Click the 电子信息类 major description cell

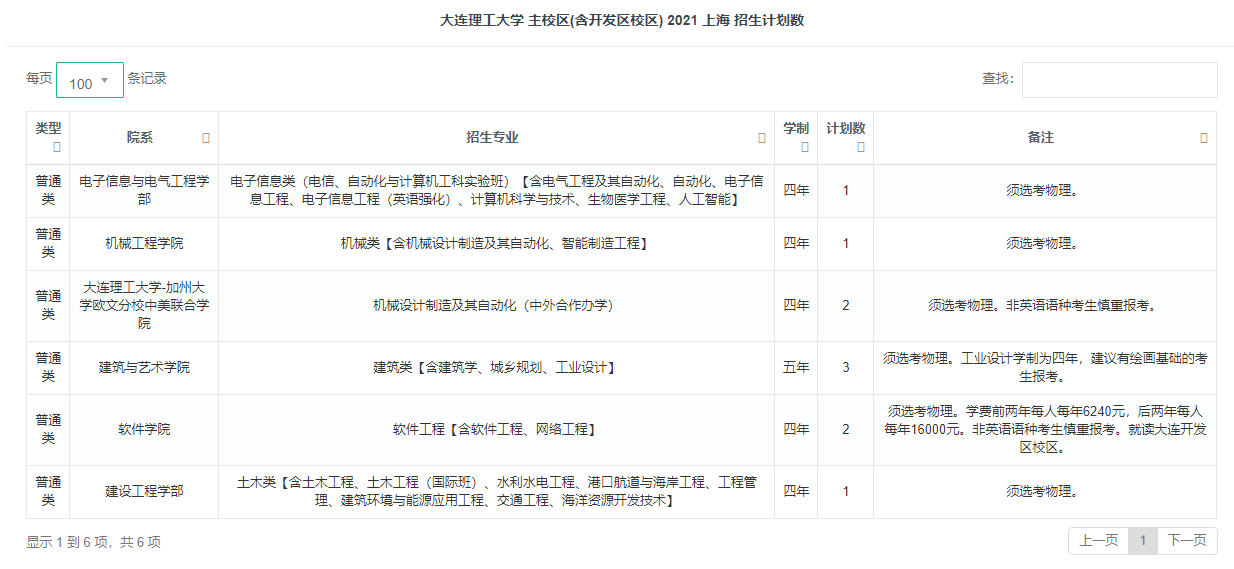(x=496, y=190)
